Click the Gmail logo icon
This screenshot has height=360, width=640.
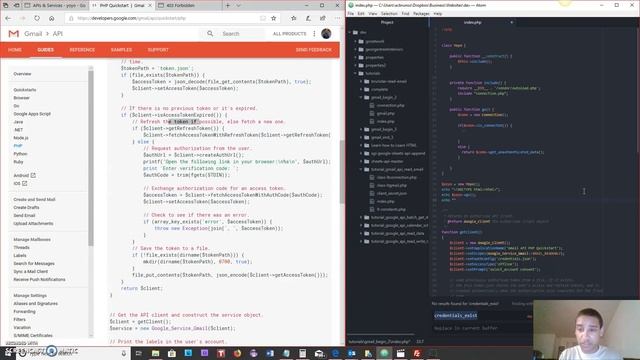[x=13, y=33]
